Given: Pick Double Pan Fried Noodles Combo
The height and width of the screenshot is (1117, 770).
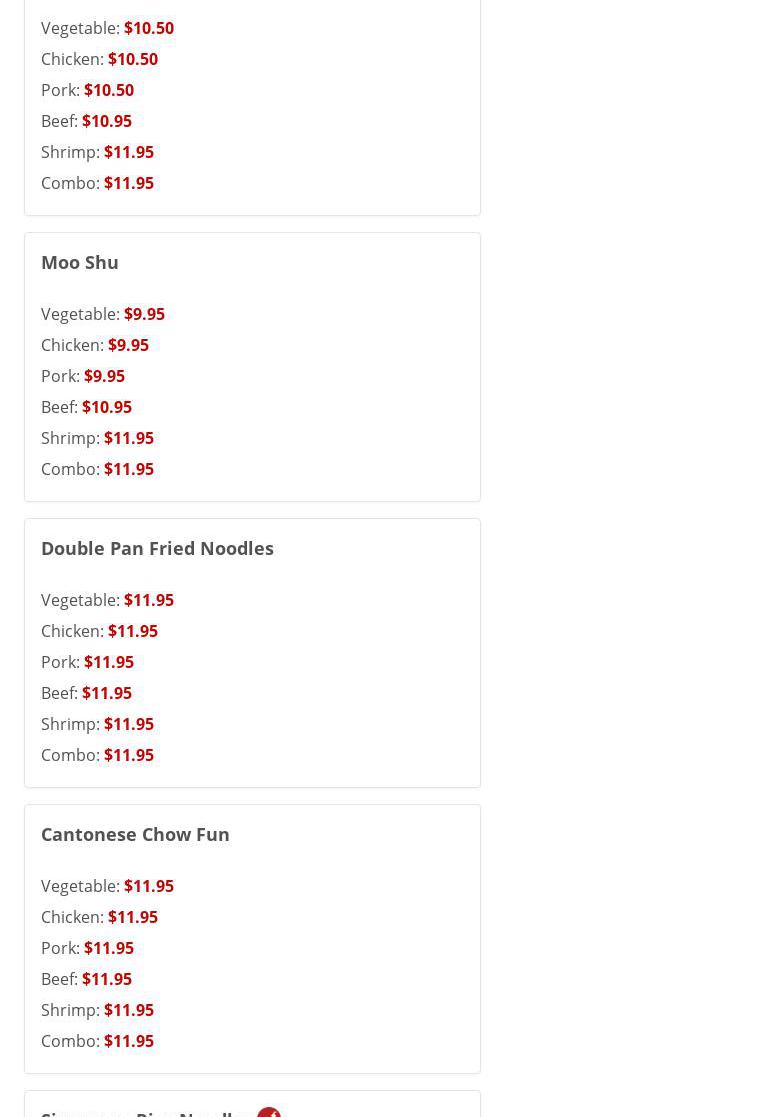Looking at the screenshot, I should tap(97, 755).
